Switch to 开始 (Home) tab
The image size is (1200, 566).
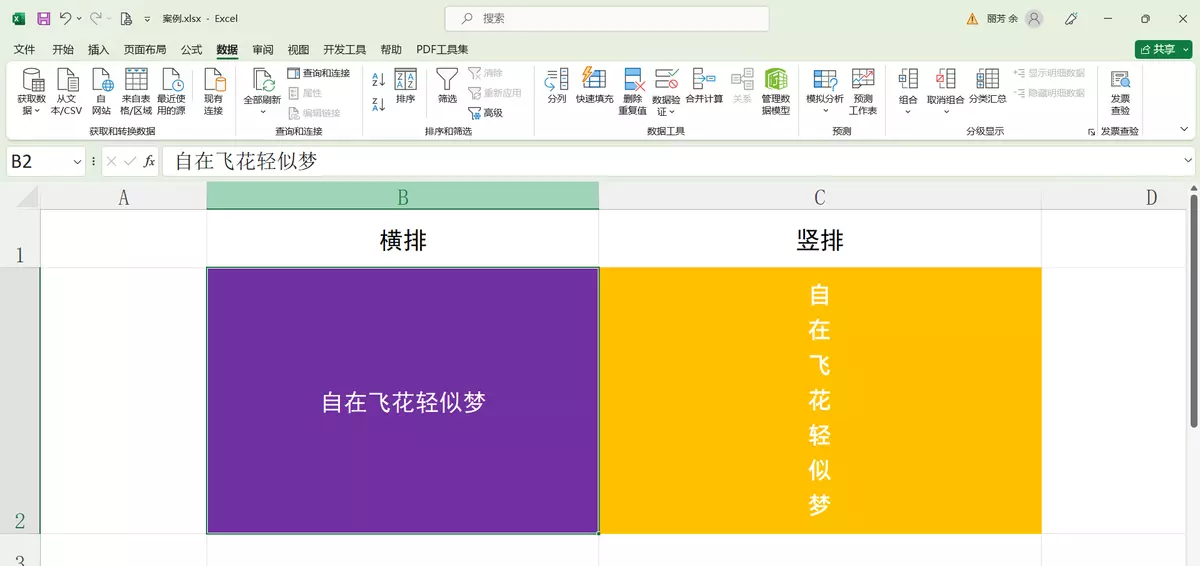[x=63, y=49]
